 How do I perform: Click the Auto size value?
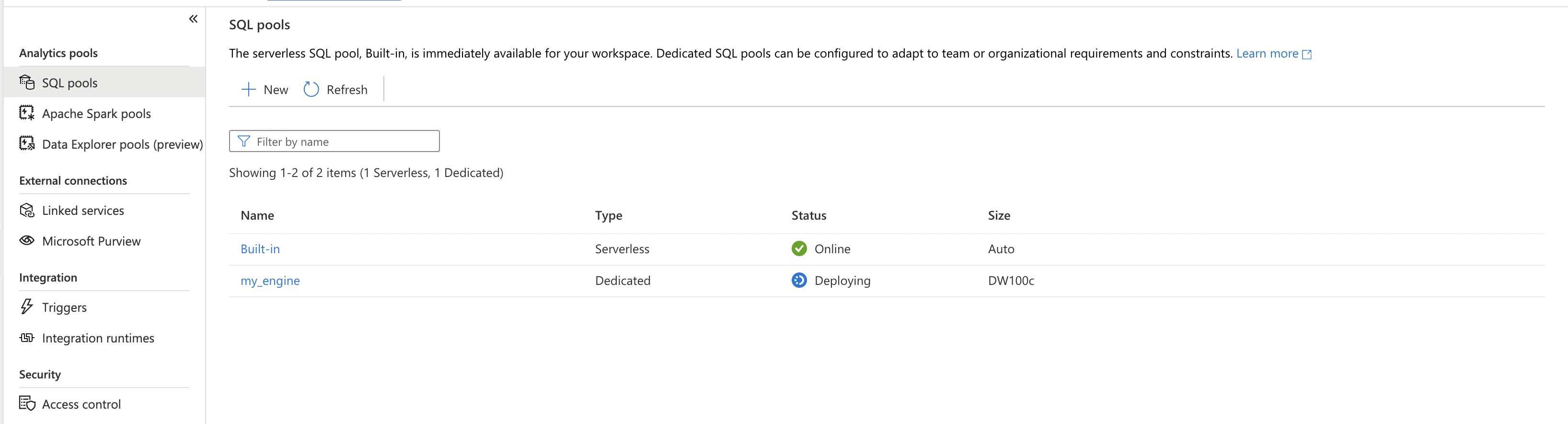[1001, 248]
